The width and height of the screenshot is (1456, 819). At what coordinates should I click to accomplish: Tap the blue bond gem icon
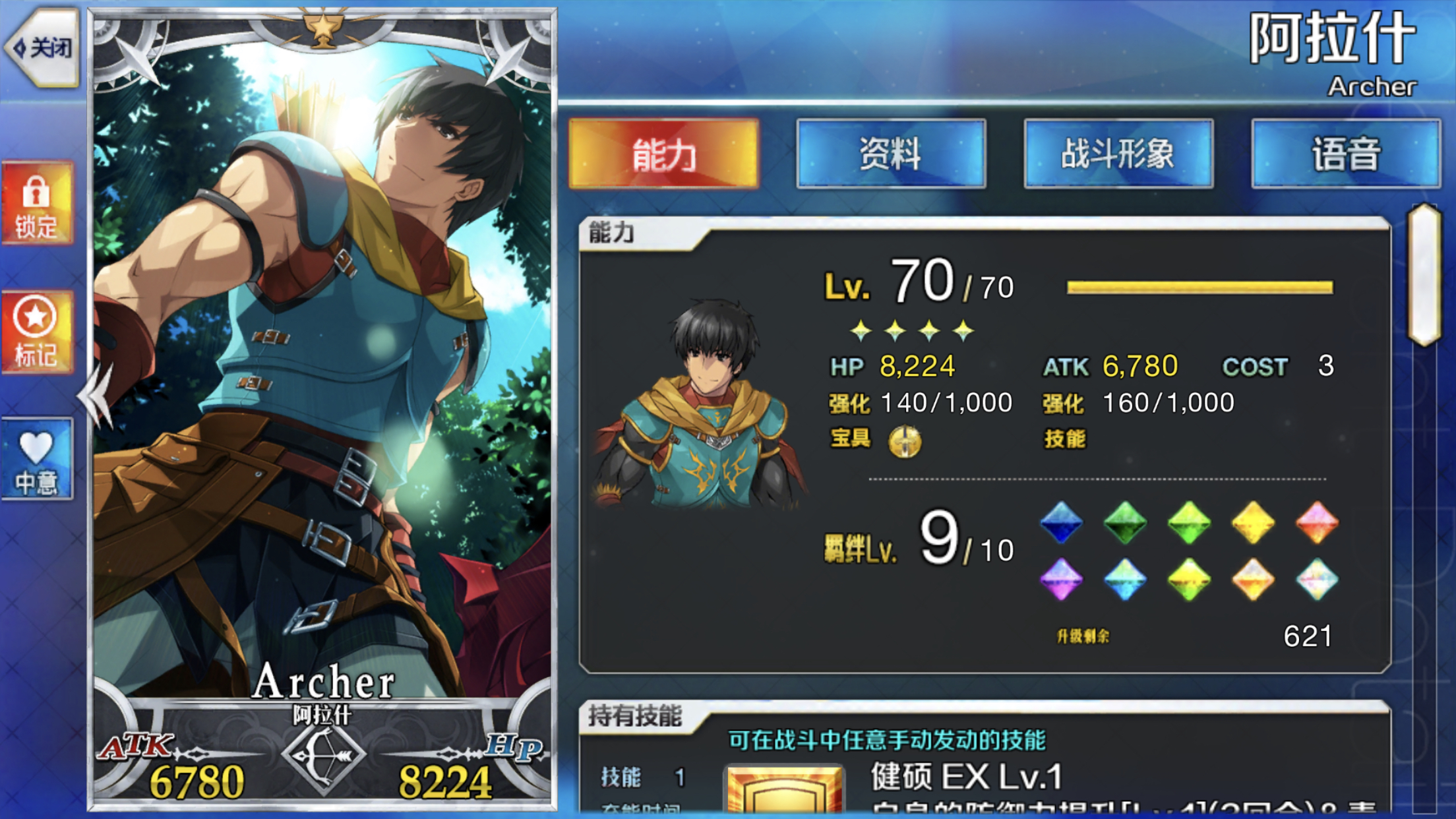click(1061, 522)
